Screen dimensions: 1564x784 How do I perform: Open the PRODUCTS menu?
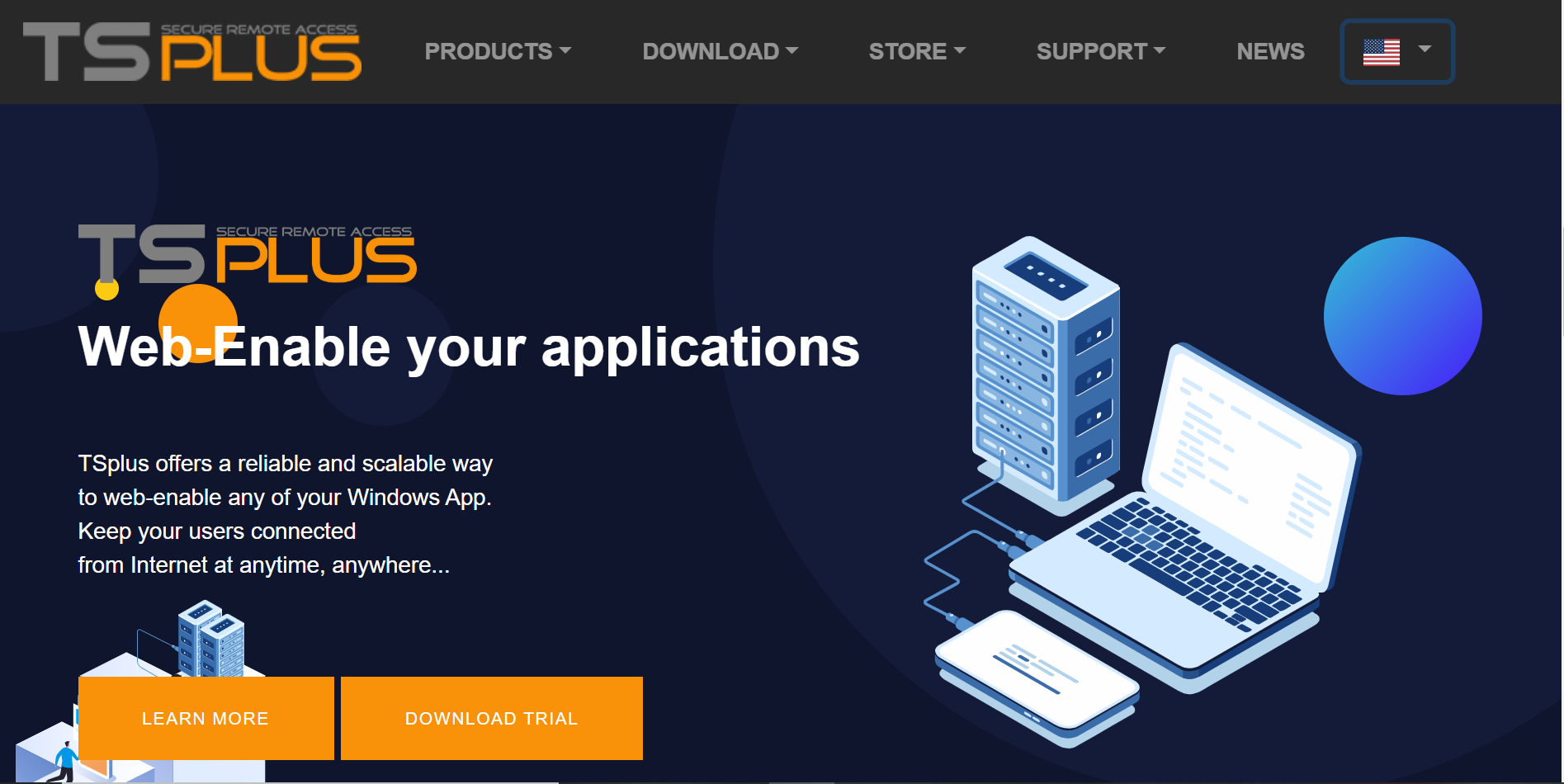click(497, 51)
